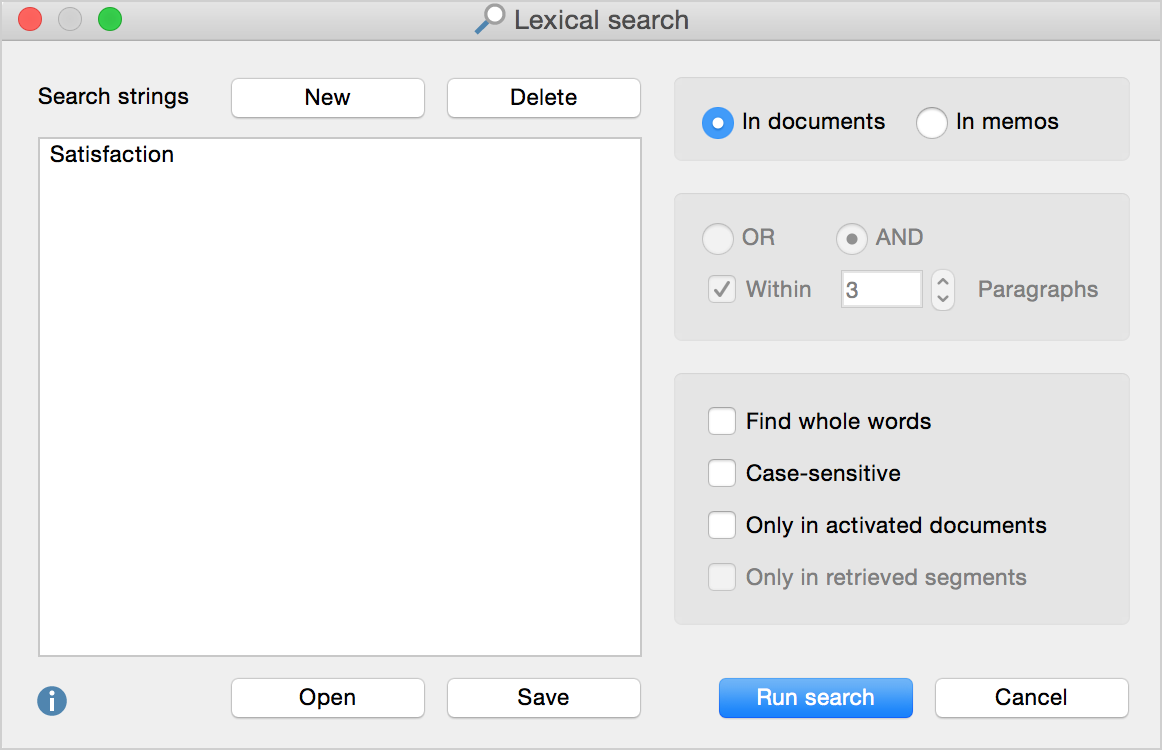Toggle the Within paragraphs checkbox
Viewport: 1162px width, 750px height.
tap(722, 290)
